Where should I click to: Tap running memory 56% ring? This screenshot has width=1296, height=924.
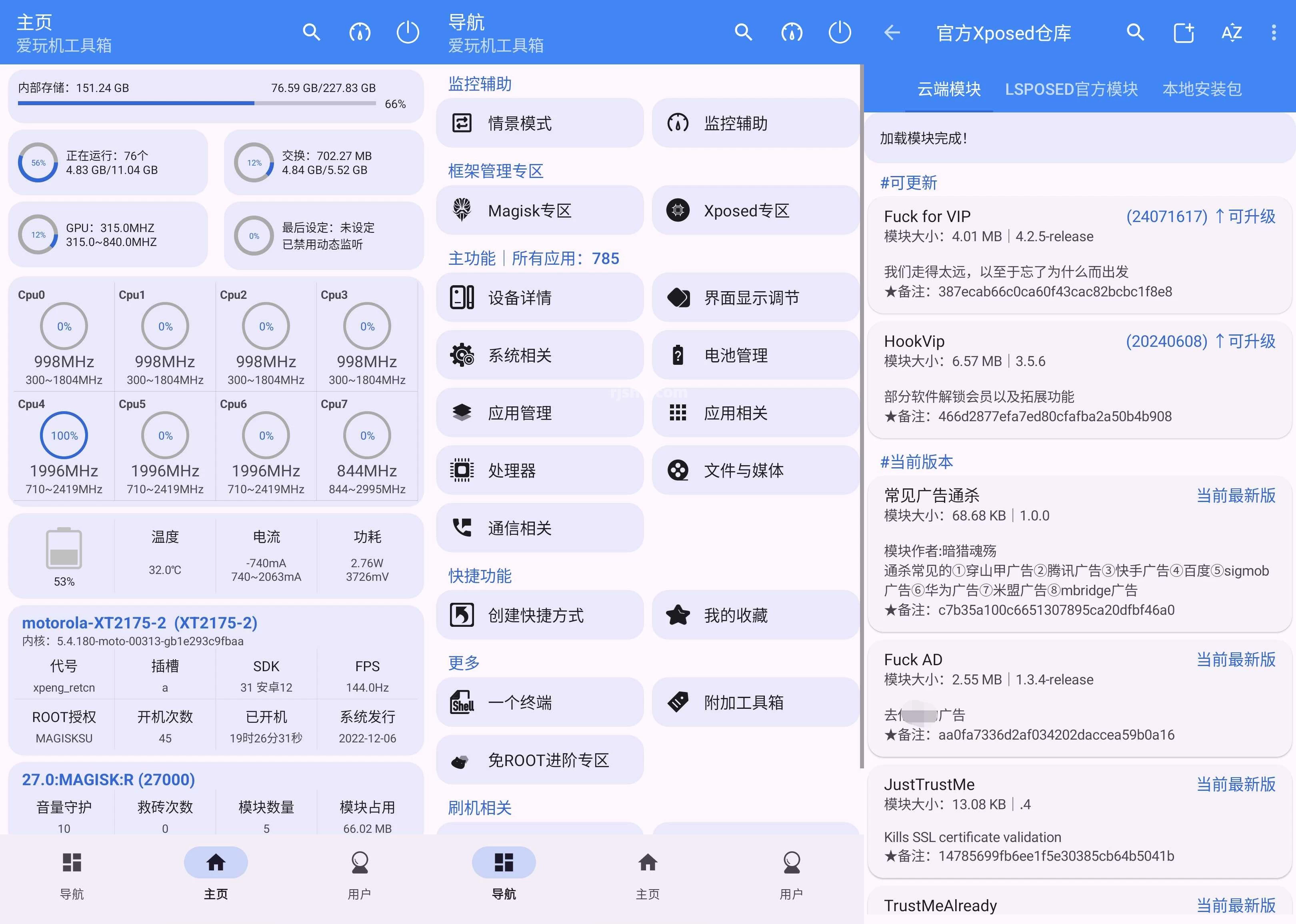tap(38, 163)
